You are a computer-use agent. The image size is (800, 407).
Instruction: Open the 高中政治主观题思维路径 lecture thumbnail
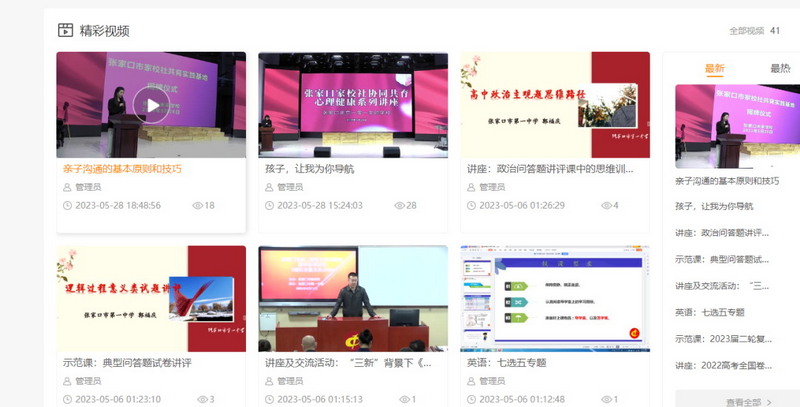(555, 105)
